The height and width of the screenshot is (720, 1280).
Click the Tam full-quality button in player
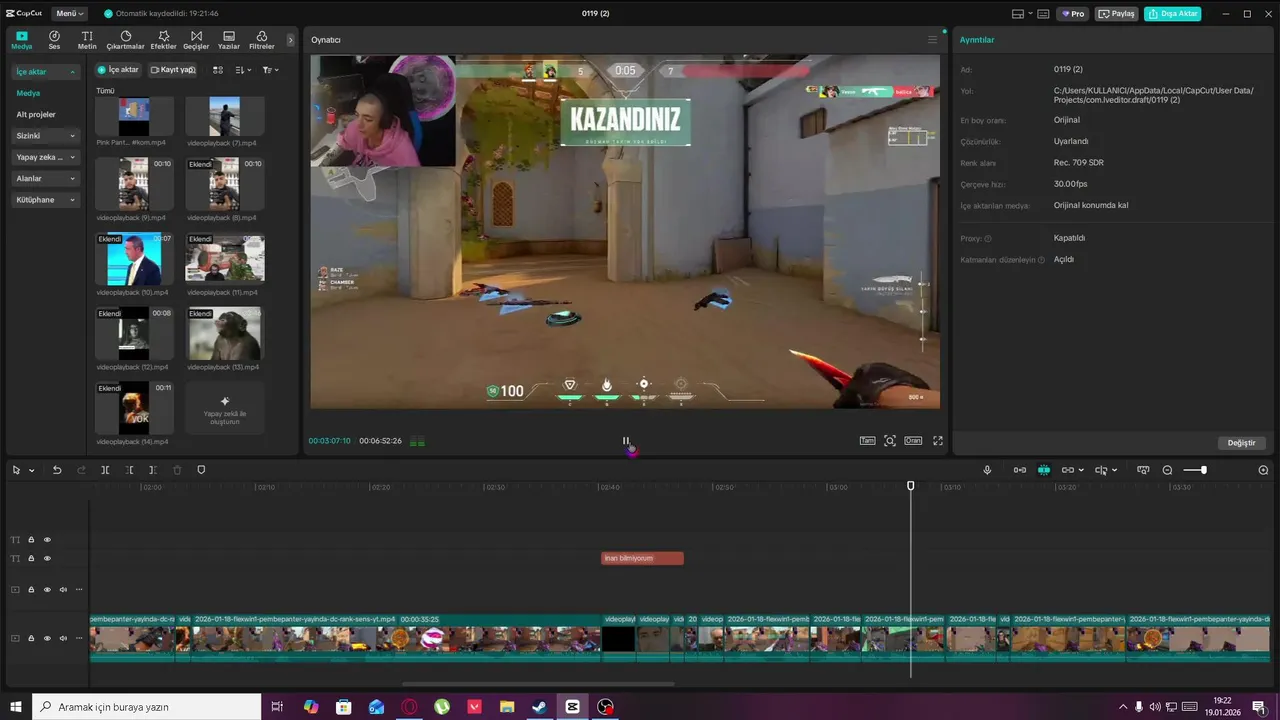point(868,441)
